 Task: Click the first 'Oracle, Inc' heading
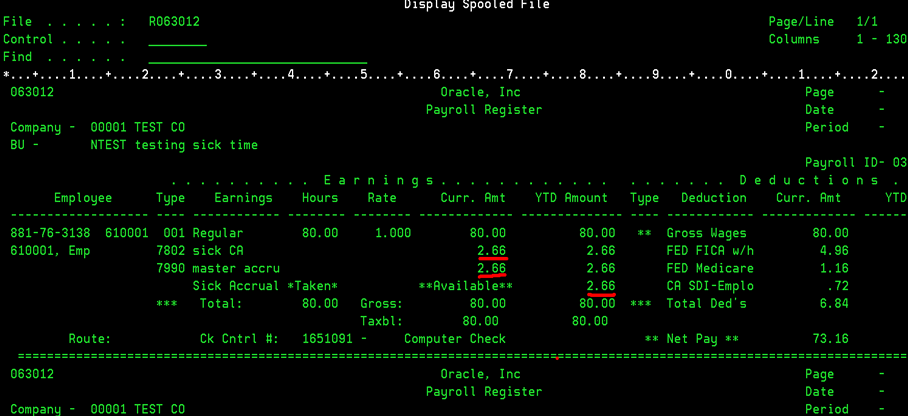[481, 93]
